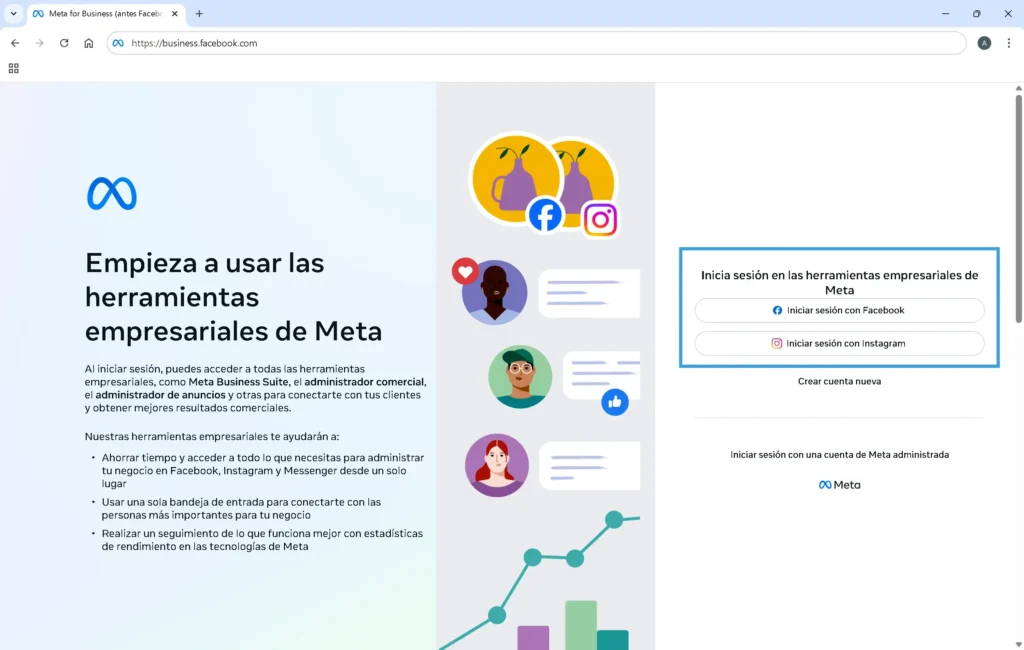
Task: Click the browser forward arrow
Action: pyautogui.click(x=39, y=43)
